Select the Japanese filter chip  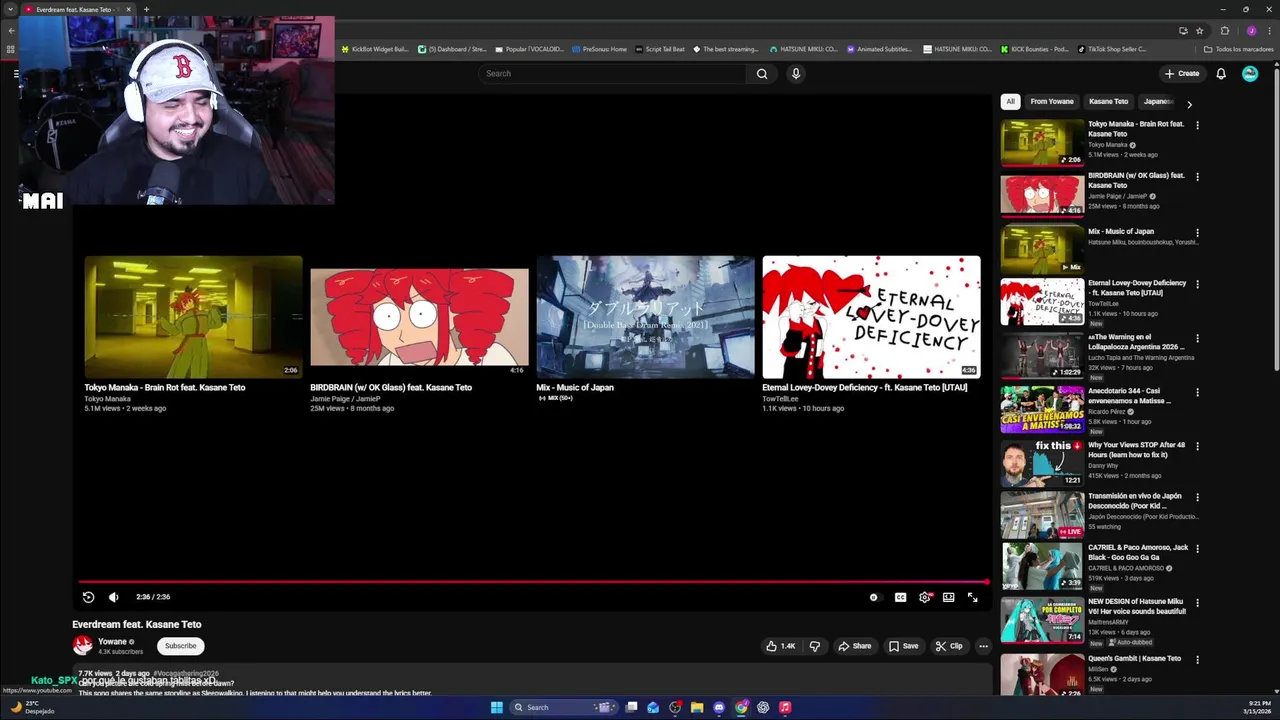1158,101
